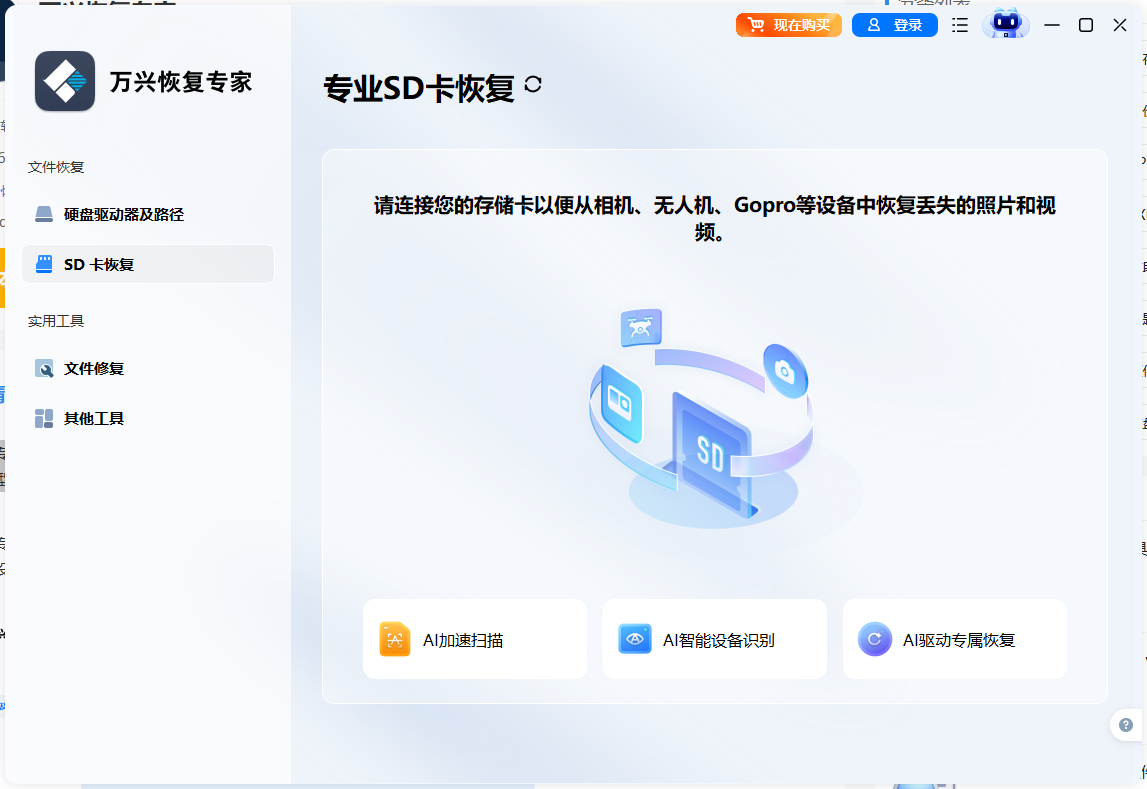Open 文件修复 tool in the sidebar

pos(148,369)
